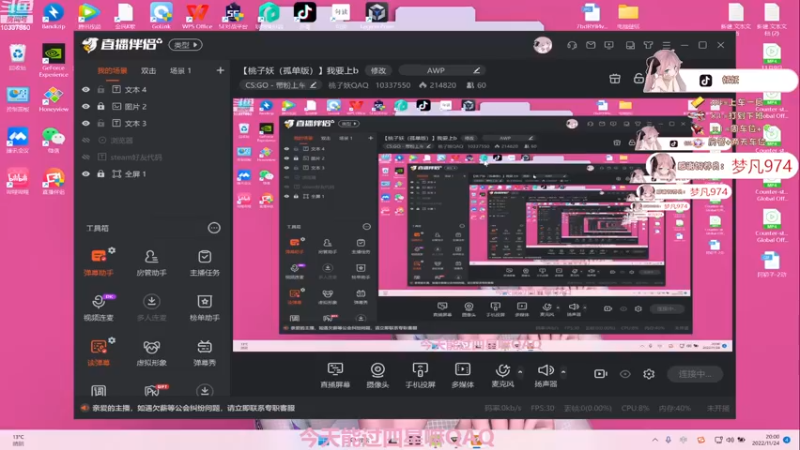Open the TikTok desktop shortcut
800x450 pixels.
[305, 14]
